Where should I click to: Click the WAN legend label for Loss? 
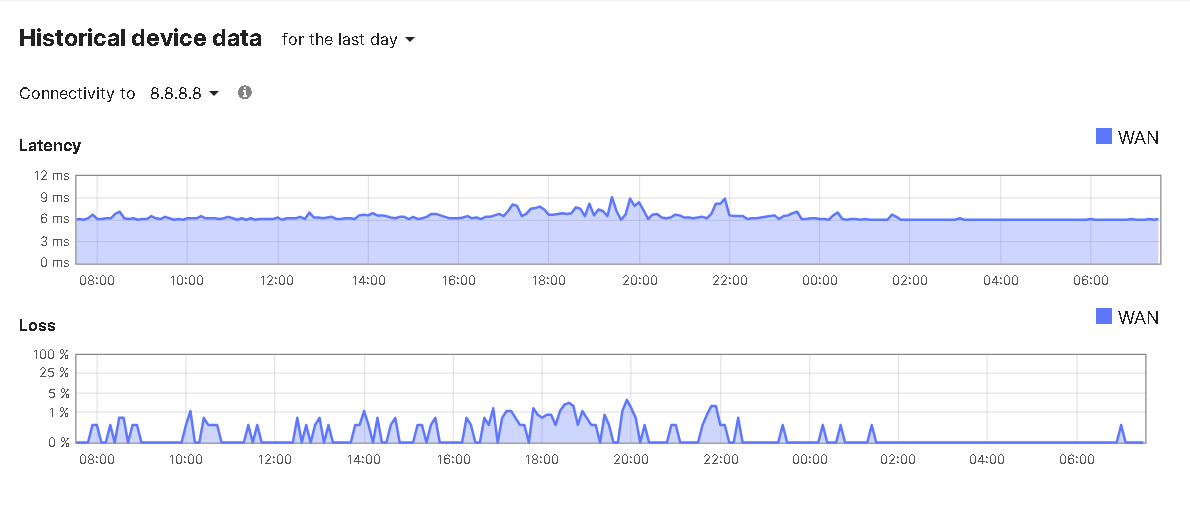tap(1138, 318)
